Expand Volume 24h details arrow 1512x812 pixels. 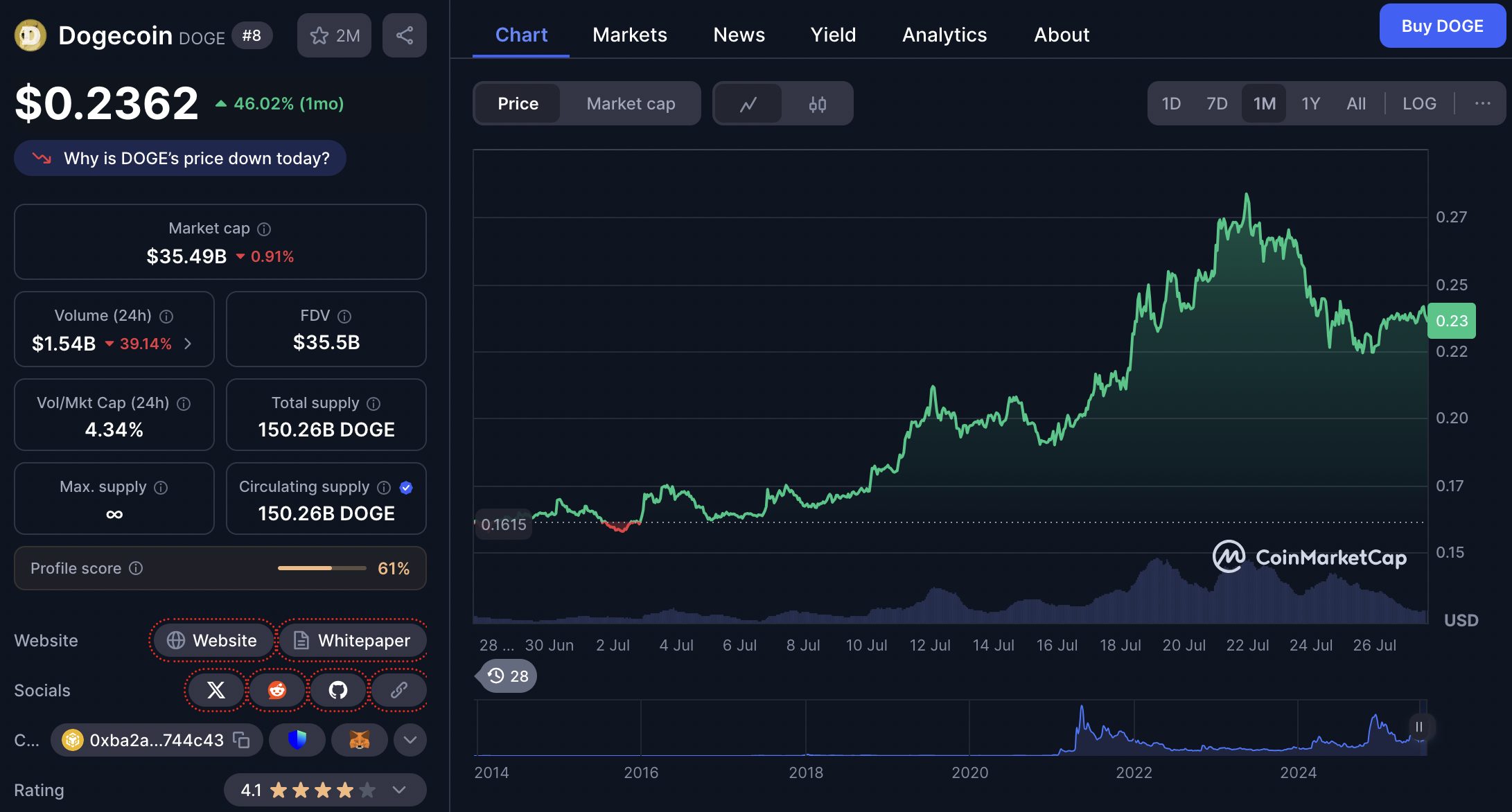pyautogui.click(x=188, y=344)
